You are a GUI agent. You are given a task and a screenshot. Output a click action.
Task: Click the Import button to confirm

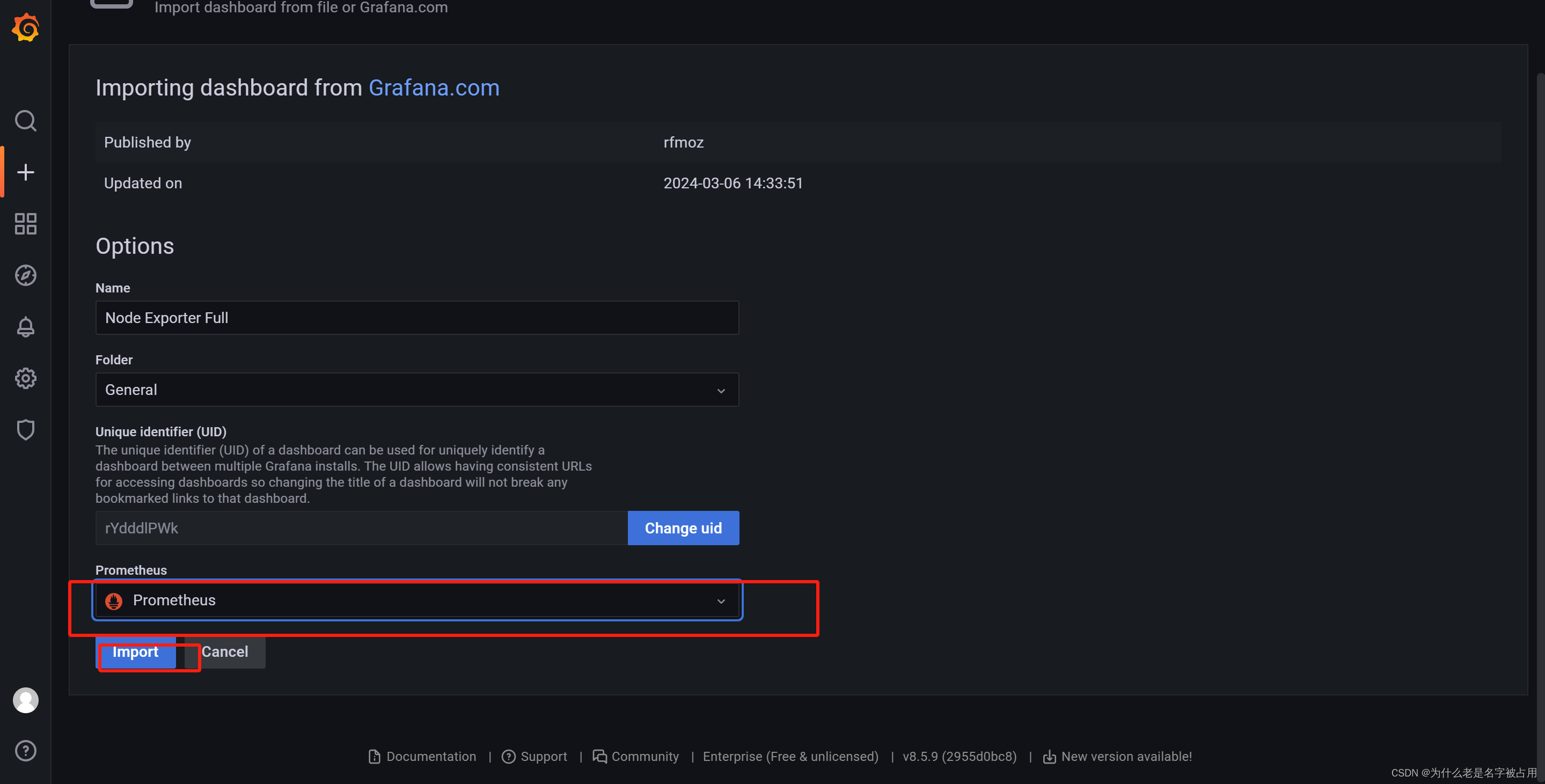coord(135,651)
